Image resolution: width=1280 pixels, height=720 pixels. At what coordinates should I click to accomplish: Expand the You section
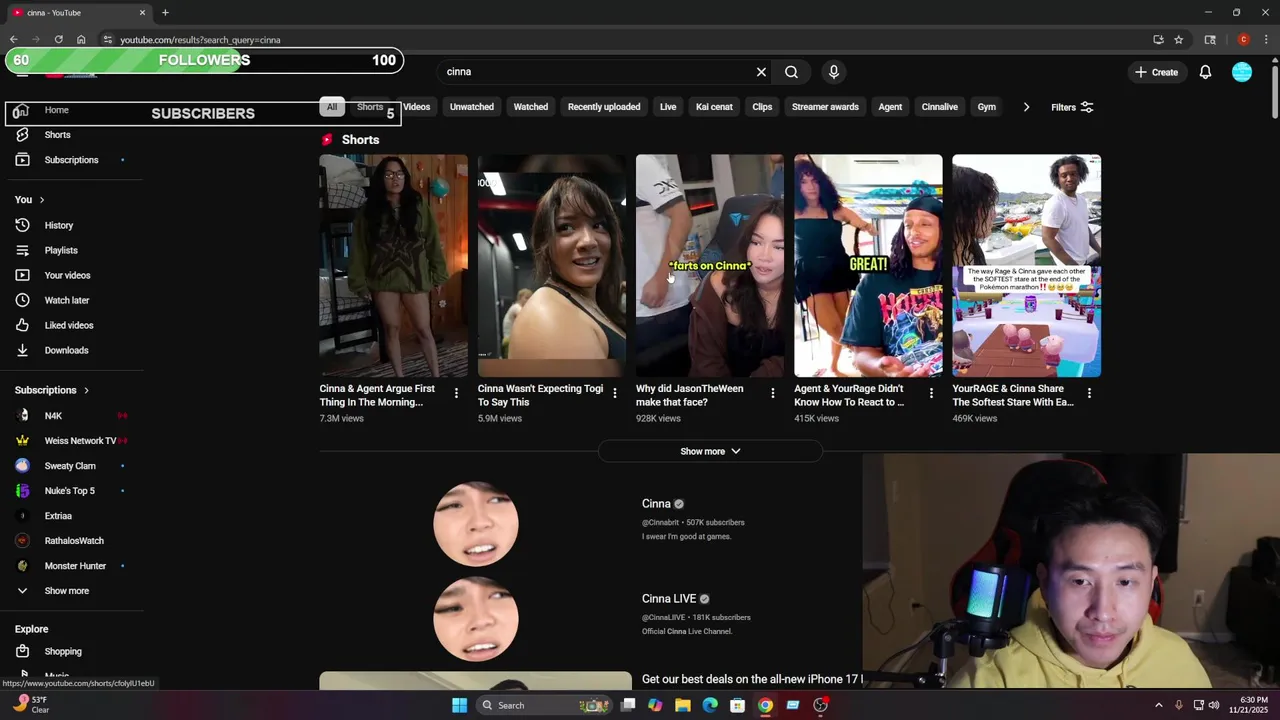[30, 200]
